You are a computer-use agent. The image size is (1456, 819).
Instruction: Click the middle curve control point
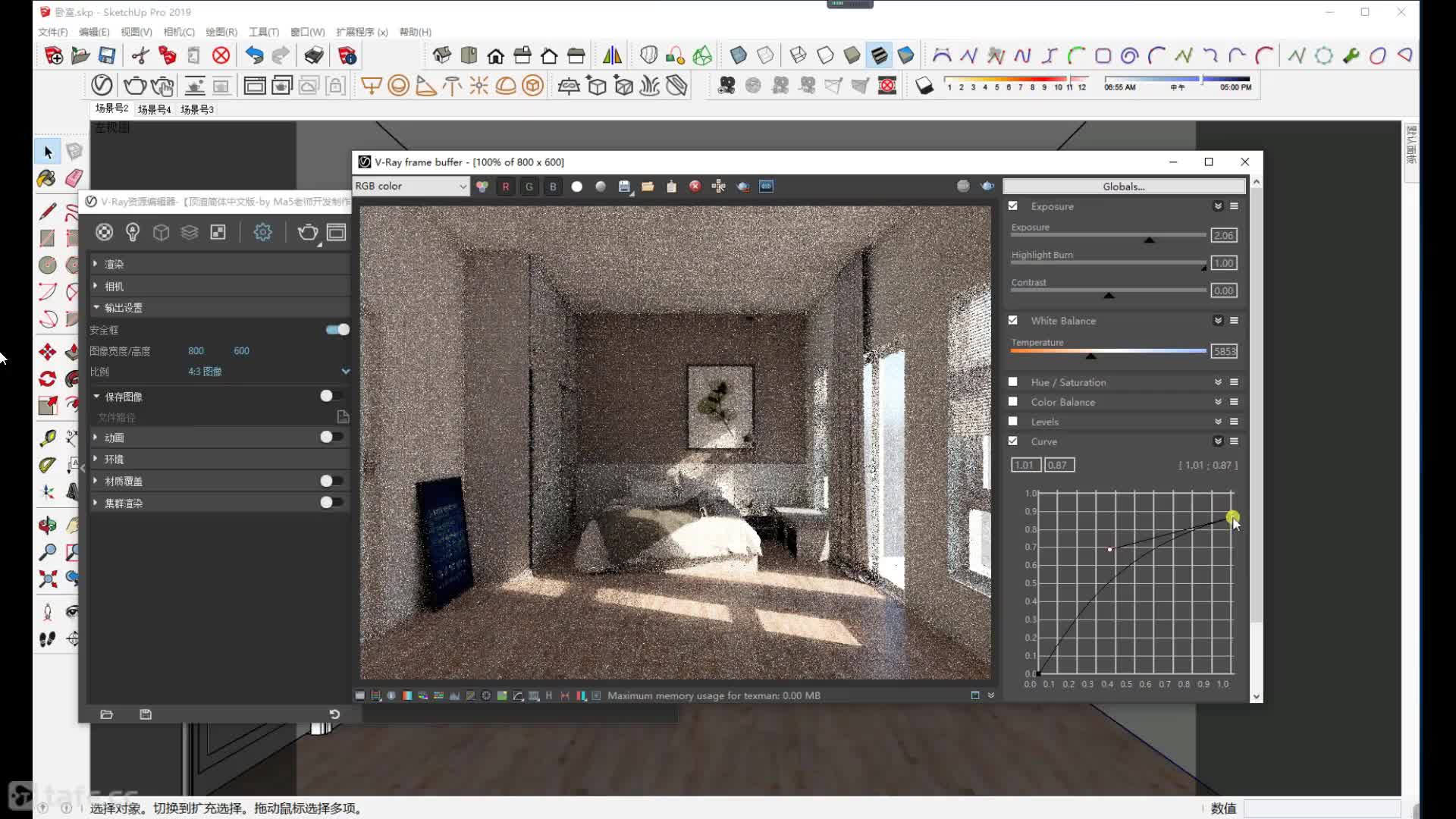coord(1109,549)
